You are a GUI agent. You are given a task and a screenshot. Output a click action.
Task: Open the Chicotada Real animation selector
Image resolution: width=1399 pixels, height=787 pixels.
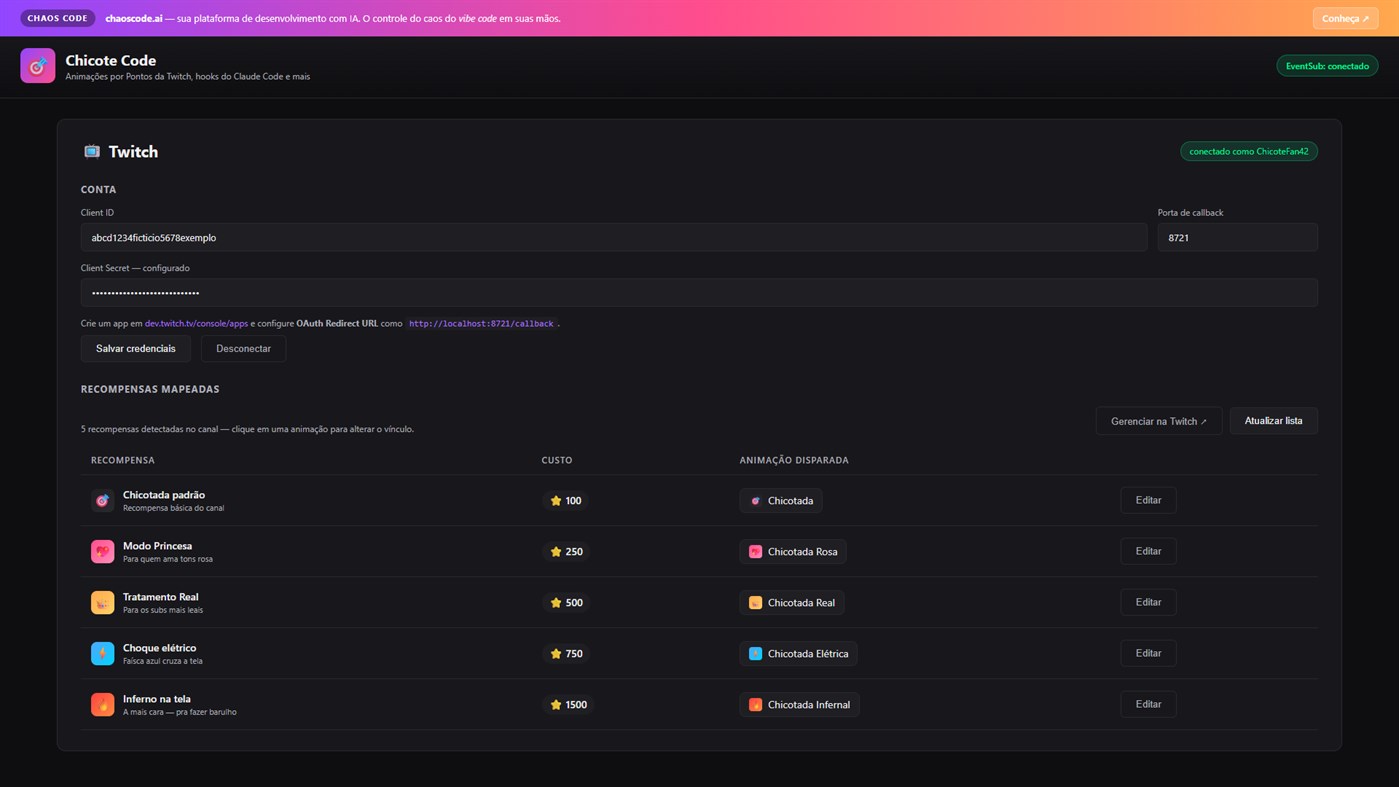click(792, 602)
